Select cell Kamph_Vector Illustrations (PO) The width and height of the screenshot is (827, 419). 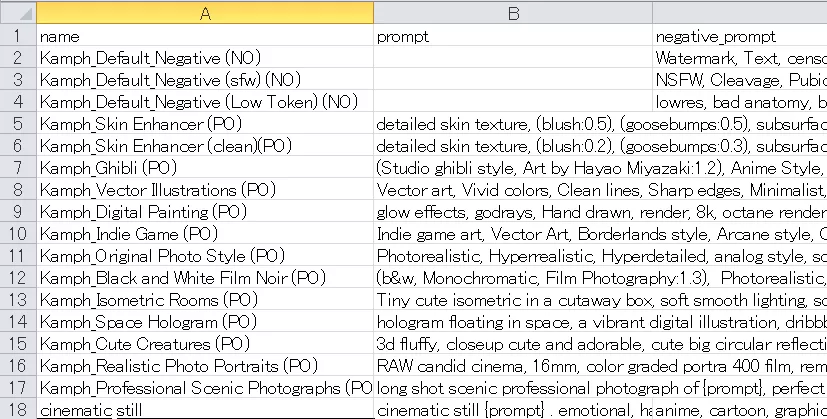point(205,189)
